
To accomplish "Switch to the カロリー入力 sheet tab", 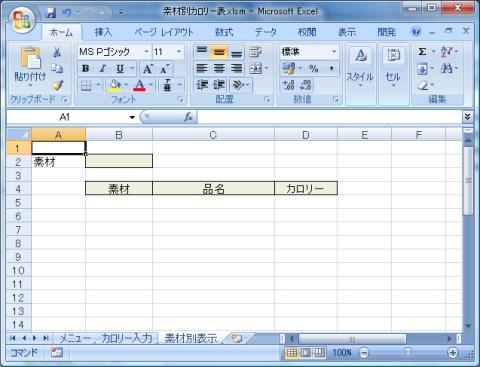I will pos(127,338).
